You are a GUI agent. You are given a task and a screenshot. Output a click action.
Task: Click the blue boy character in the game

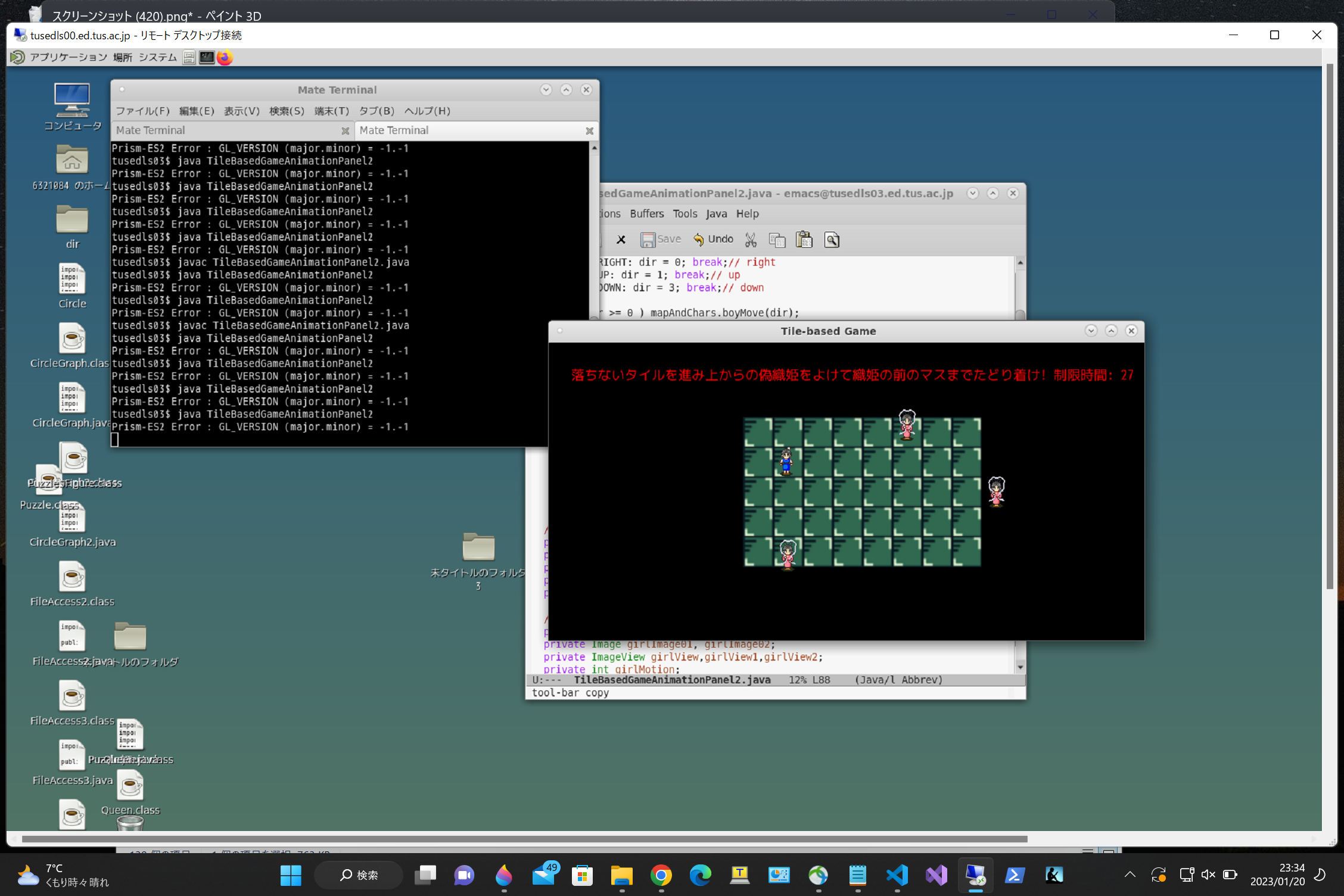[786, 462]
